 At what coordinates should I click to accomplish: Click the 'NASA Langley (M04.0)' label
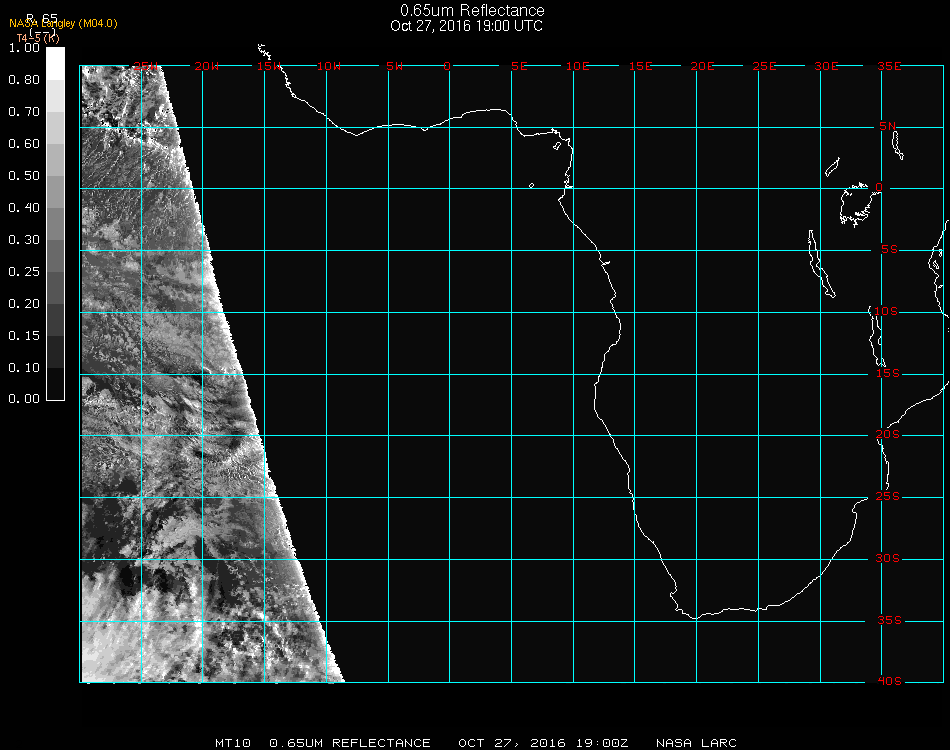[63, 24]
